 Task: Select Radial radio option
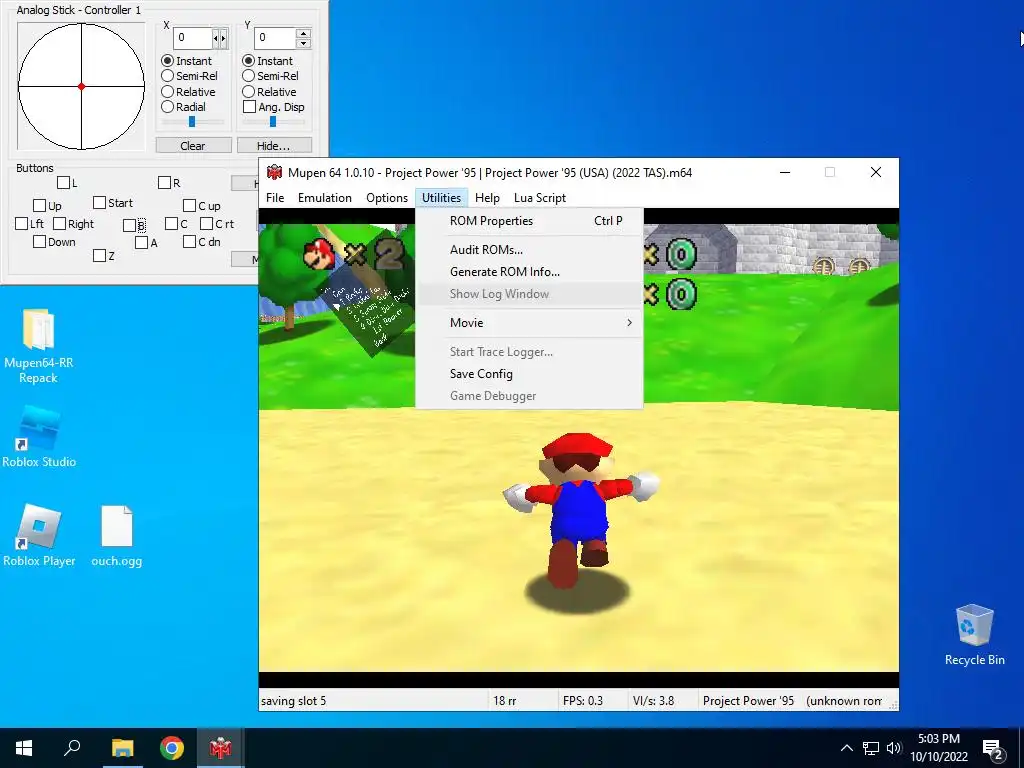tap(167, 106)
